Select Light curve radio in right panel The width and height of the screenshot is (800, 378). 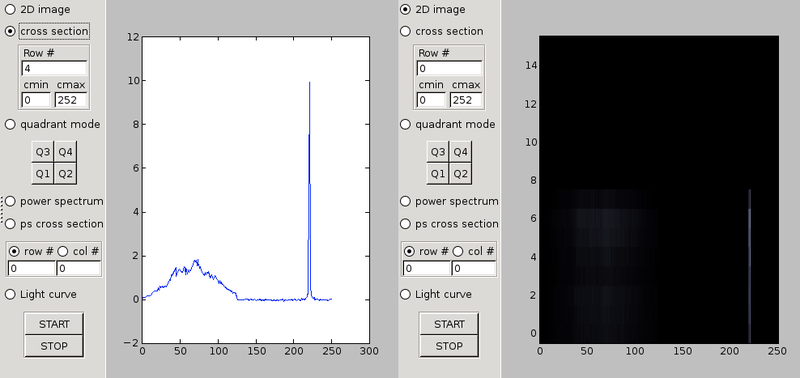[x=405, y=294]
